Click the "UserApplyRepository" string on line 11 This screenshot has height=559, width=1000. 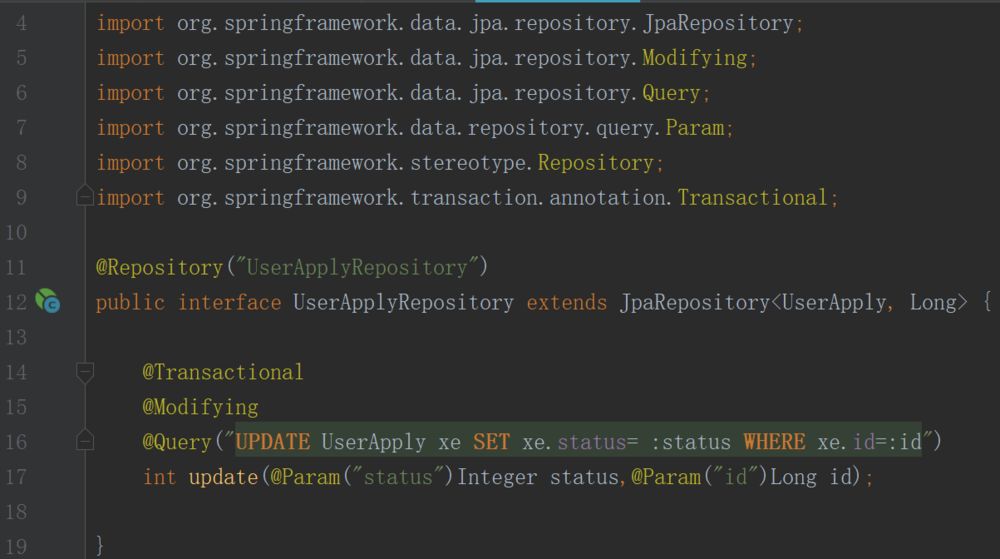357,268
